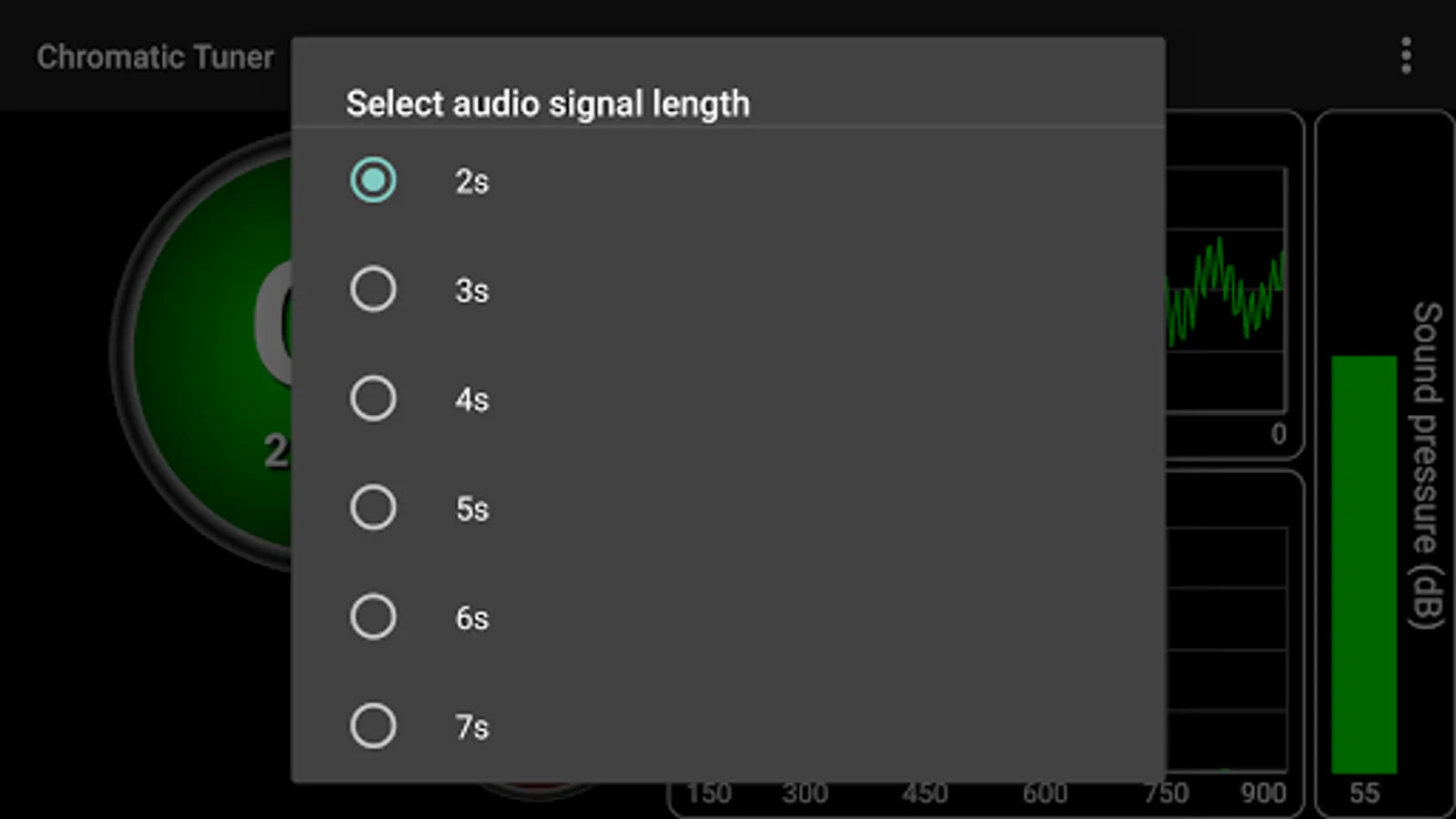Choose 7s as signal length
Image resolution: width=1456 pixels, height=819 pixels.
(373, 726)
